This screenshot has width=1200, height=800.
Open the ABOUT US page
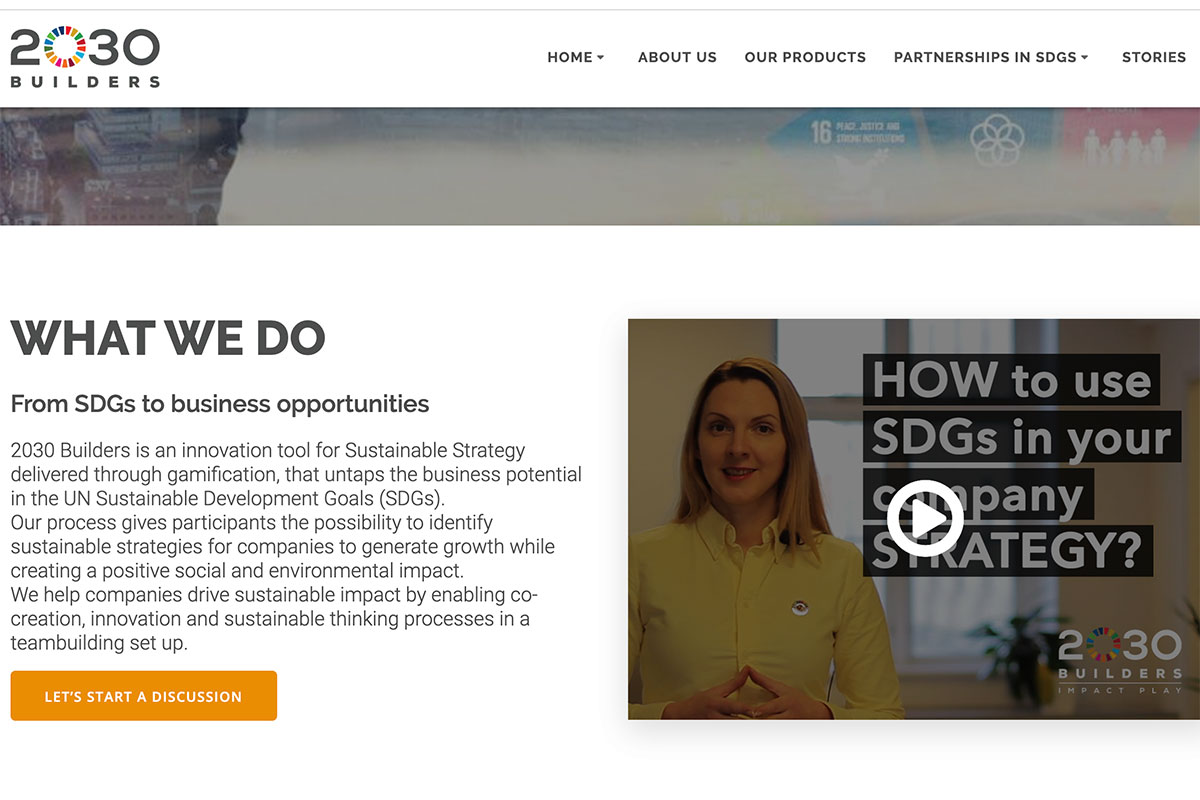pos(677,57)
